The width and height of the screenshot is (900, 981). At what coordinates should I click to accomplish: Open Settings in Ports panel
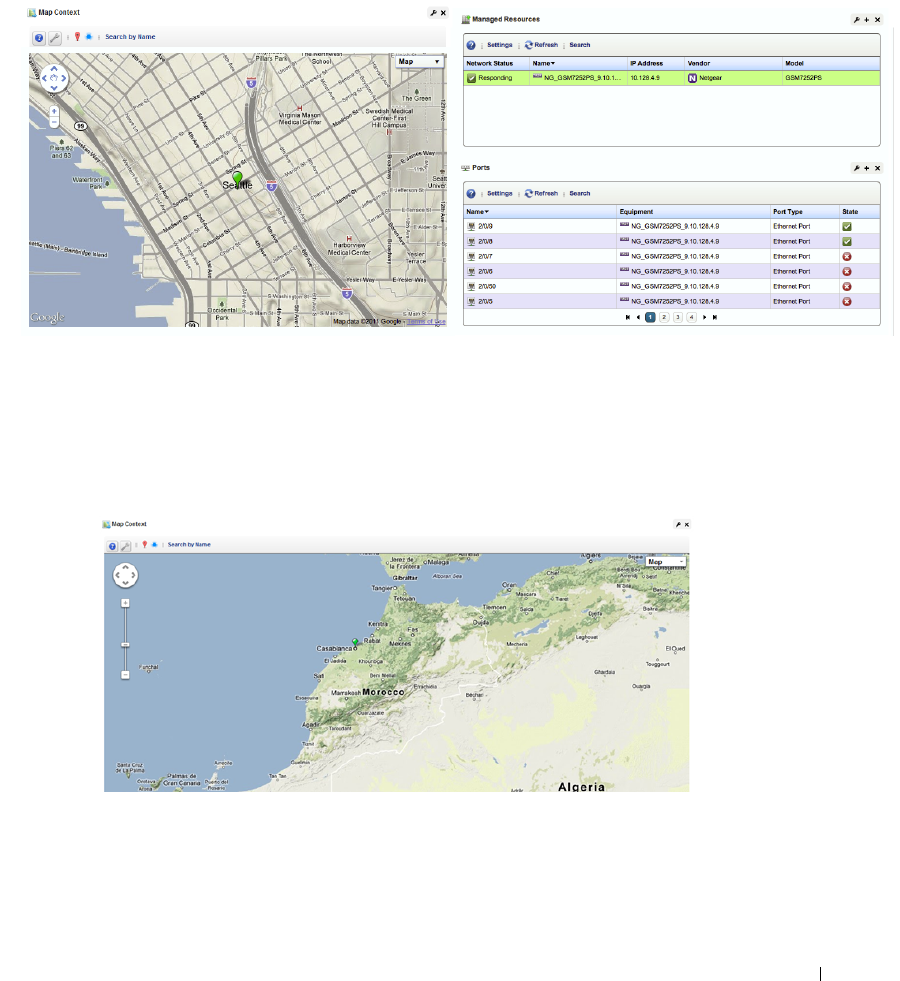click(x=500, y=193)
